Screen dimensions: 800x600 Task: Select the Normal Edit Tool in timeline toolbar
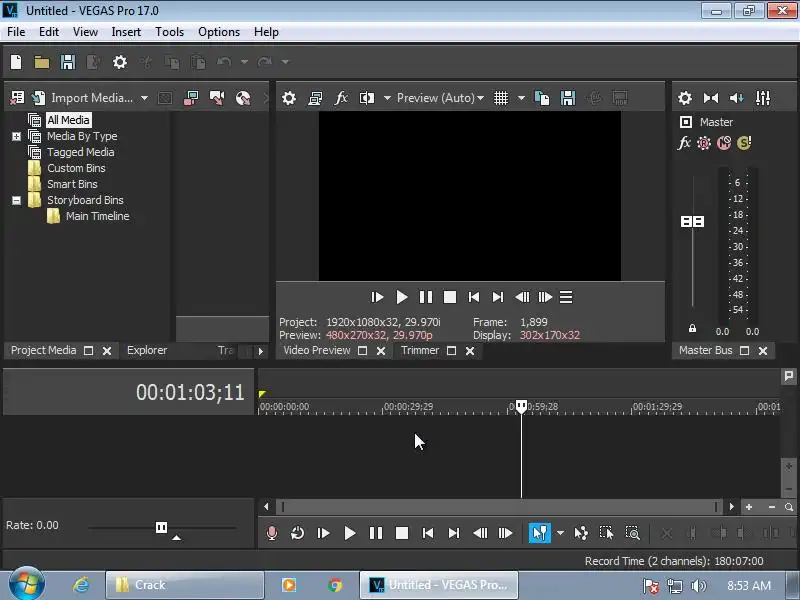(540, 533)
